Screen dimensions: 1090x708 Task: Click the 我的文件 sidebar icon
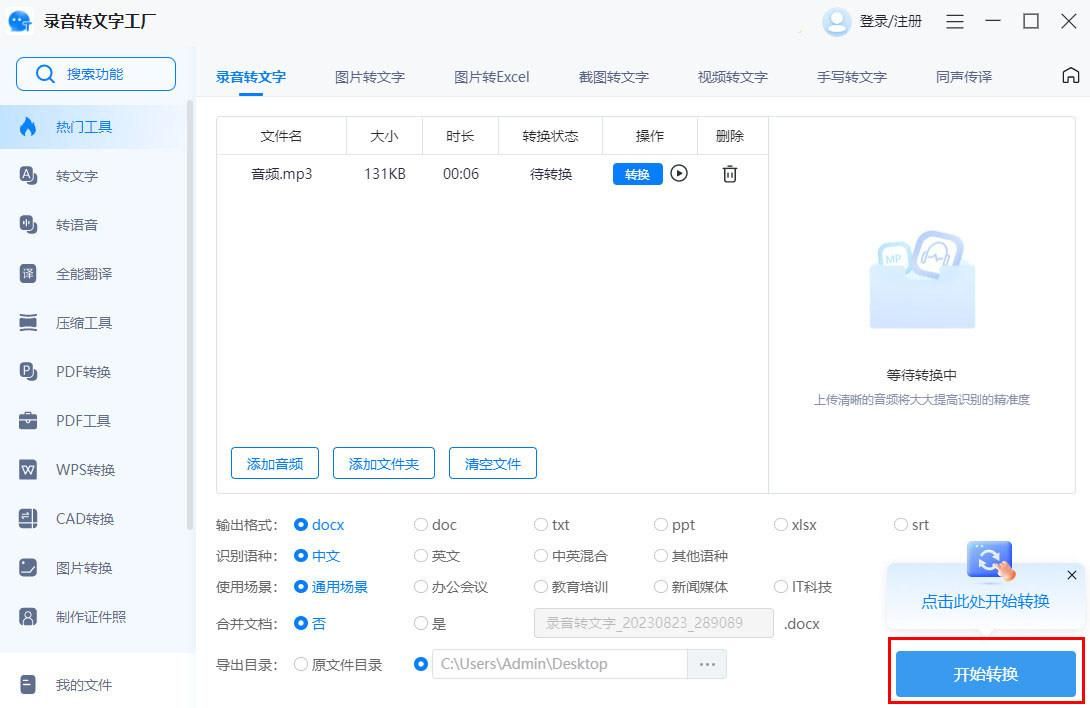[28, 684]
